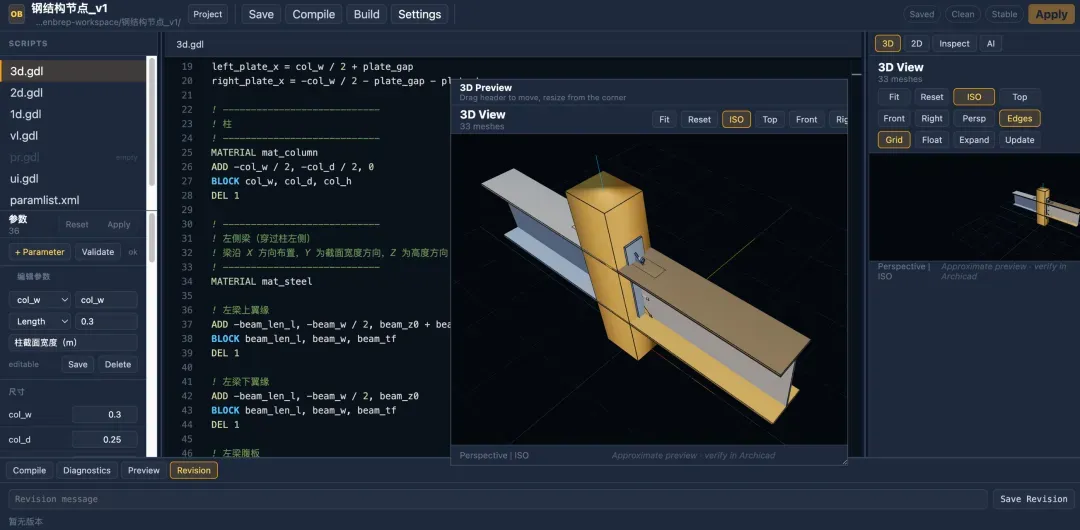Screen dimensions: 1080x530
Task: Open the vl.gdl script
Action: [73, 135]
